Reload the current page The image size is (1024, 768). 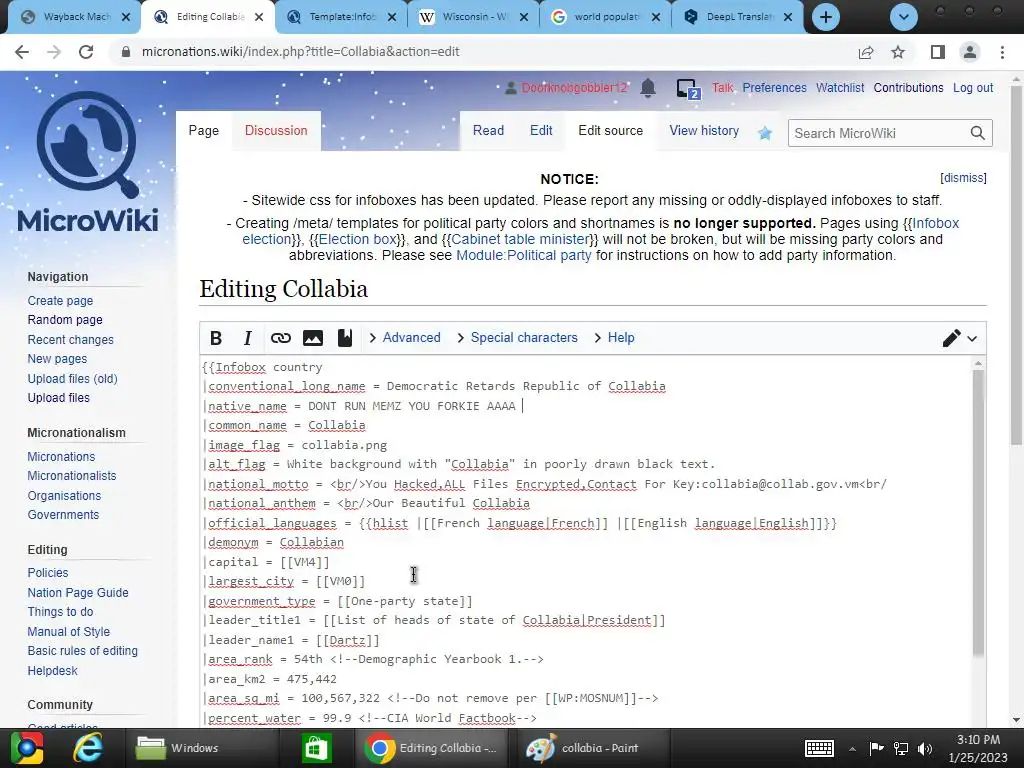click(86, 52)
